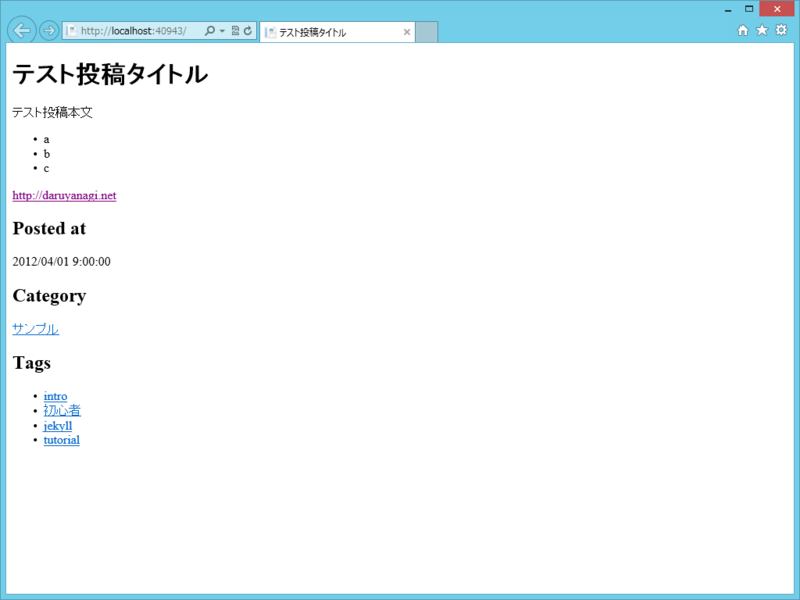The height and width of the screenshot is (600, 800).
Task: Click the page favicon on the tab
Action: pyautogui.click(x=270, y=31)
